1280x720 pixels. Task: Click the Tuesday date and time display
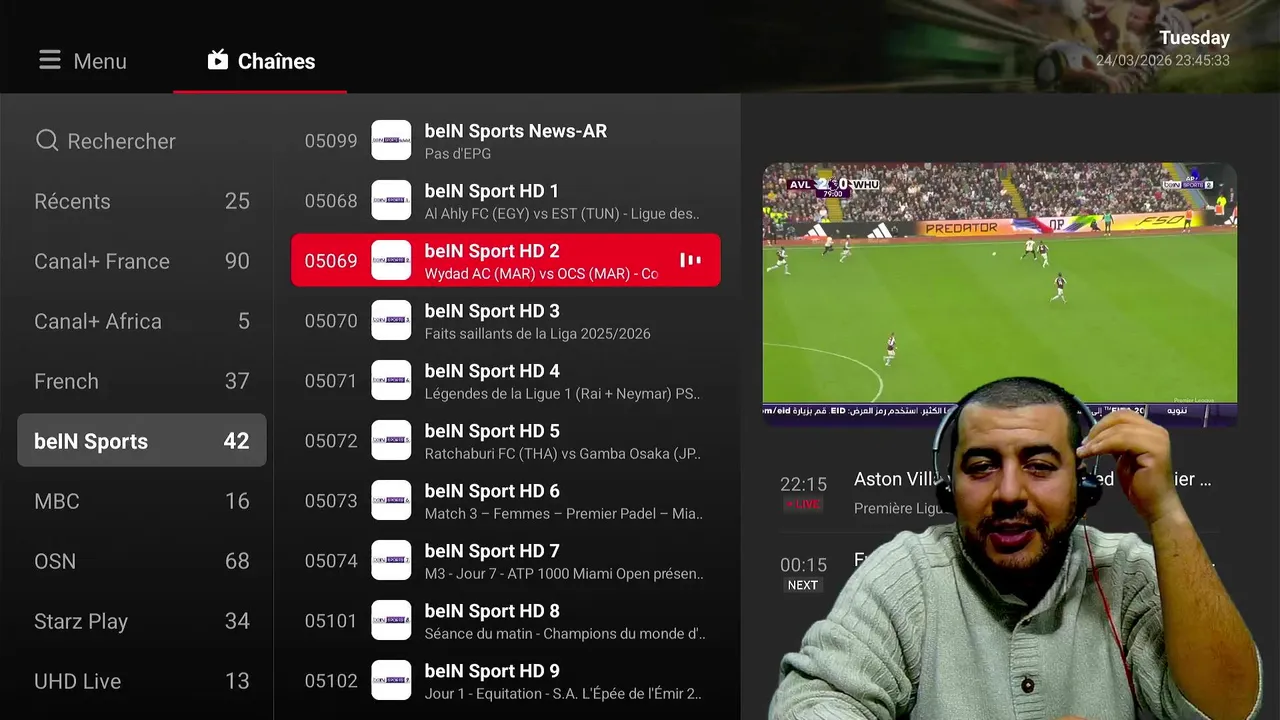[x=1162, y=48]
